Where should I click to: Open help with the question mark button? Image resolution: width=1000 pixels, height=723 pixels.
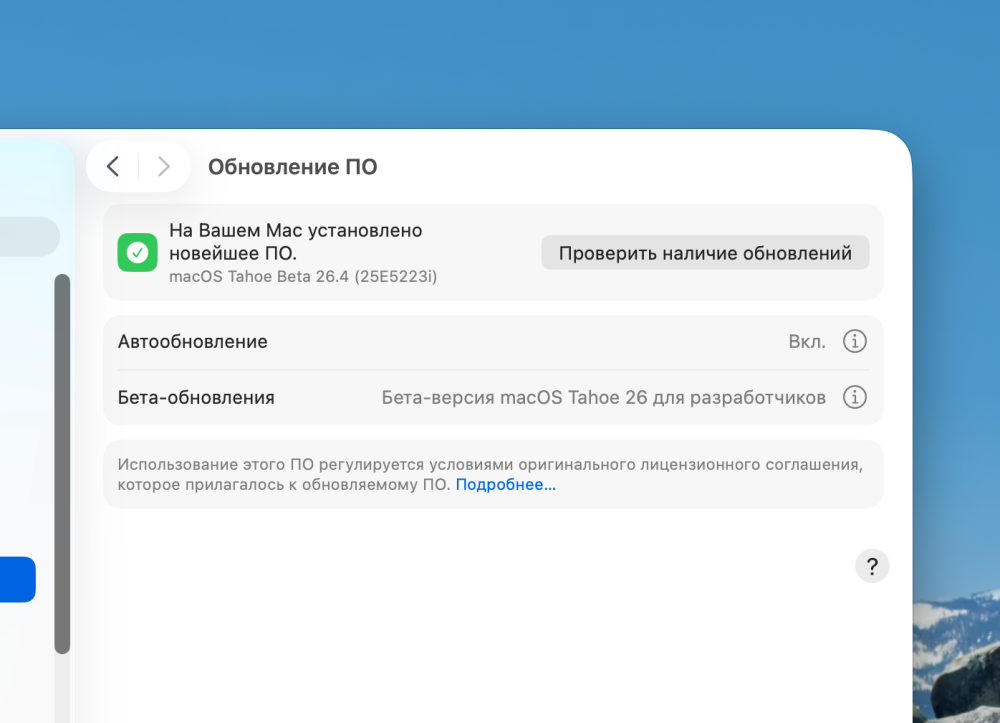click(872, 566)
